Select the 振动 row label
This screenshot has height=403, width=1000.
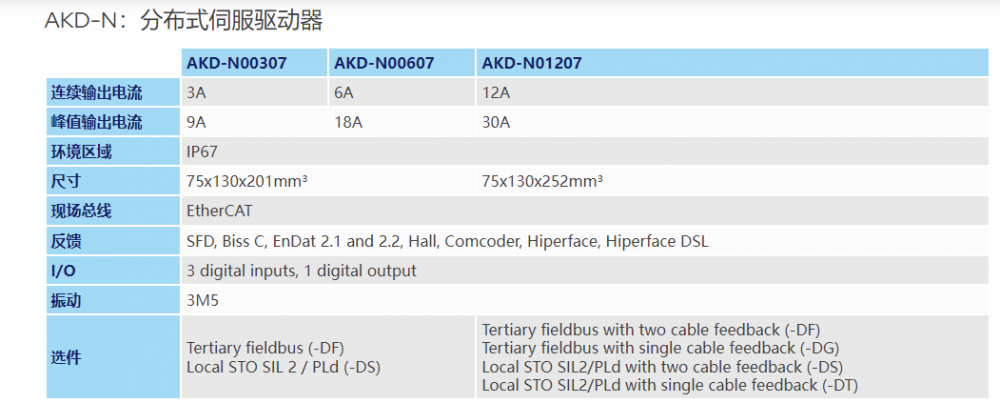pos(66,300)
